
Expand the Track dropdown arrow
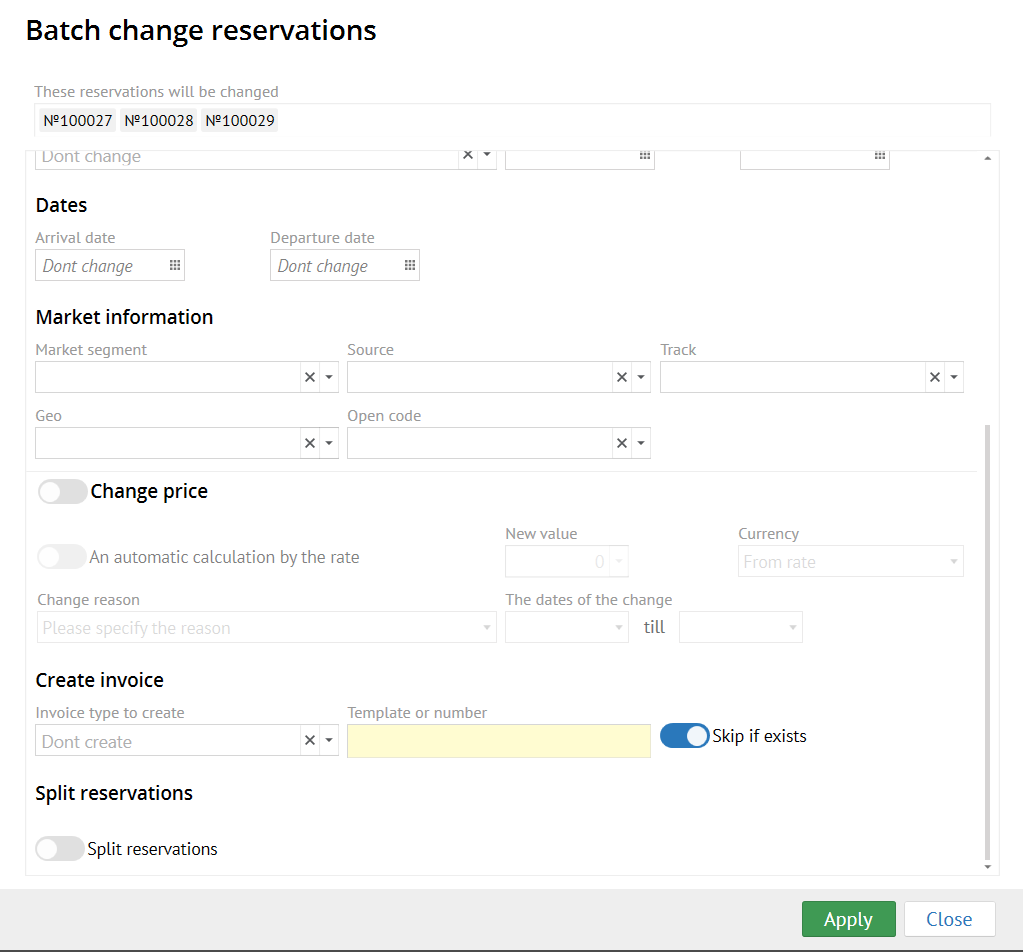(954, 377)
